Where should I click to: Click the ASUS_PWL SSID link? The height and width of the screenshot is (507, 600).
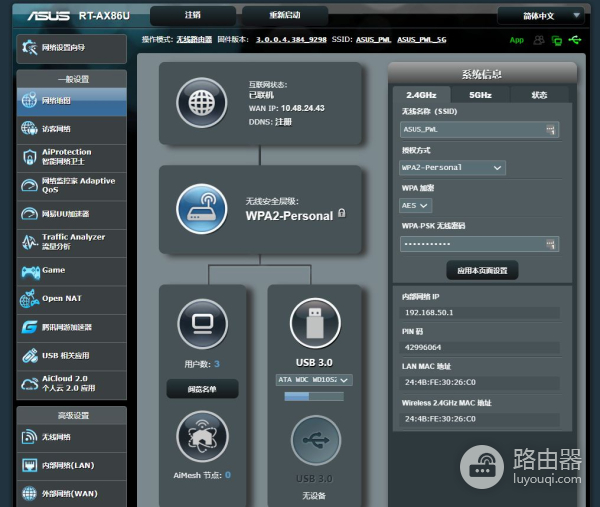coord(373,40)
